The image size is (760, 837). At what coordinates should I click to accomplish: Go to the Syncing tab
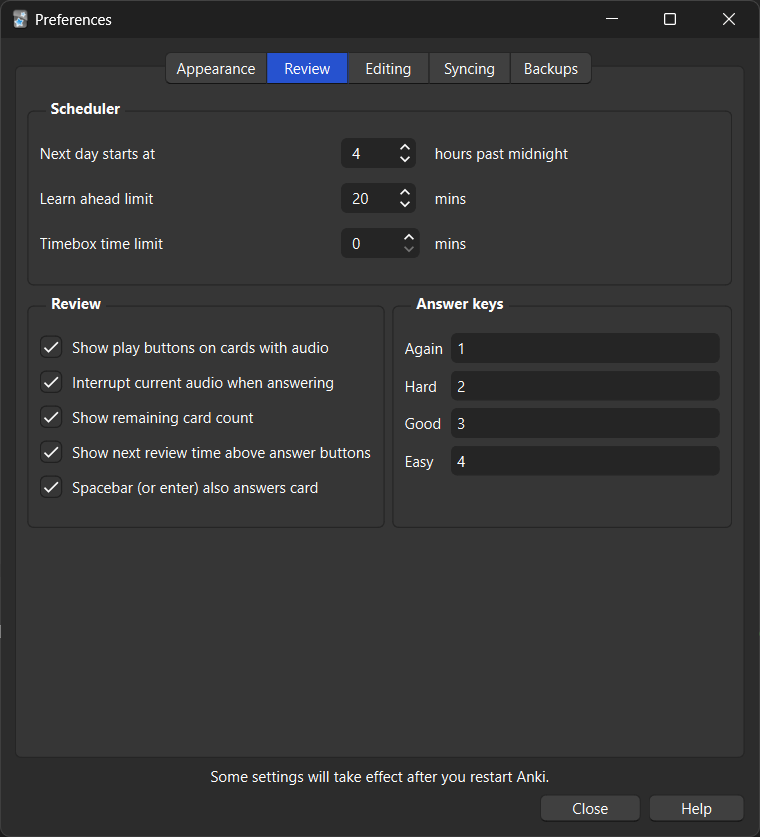[x=469, y=68]
